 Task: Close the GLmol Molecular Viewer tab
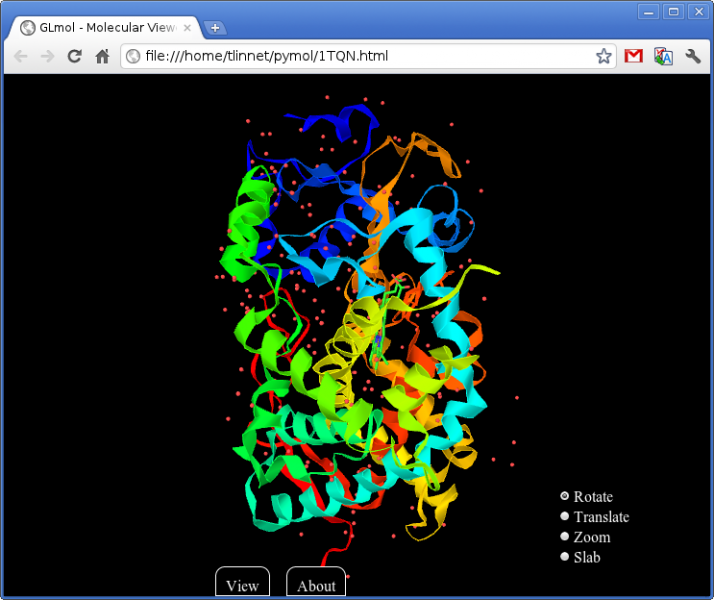(186, 27)
